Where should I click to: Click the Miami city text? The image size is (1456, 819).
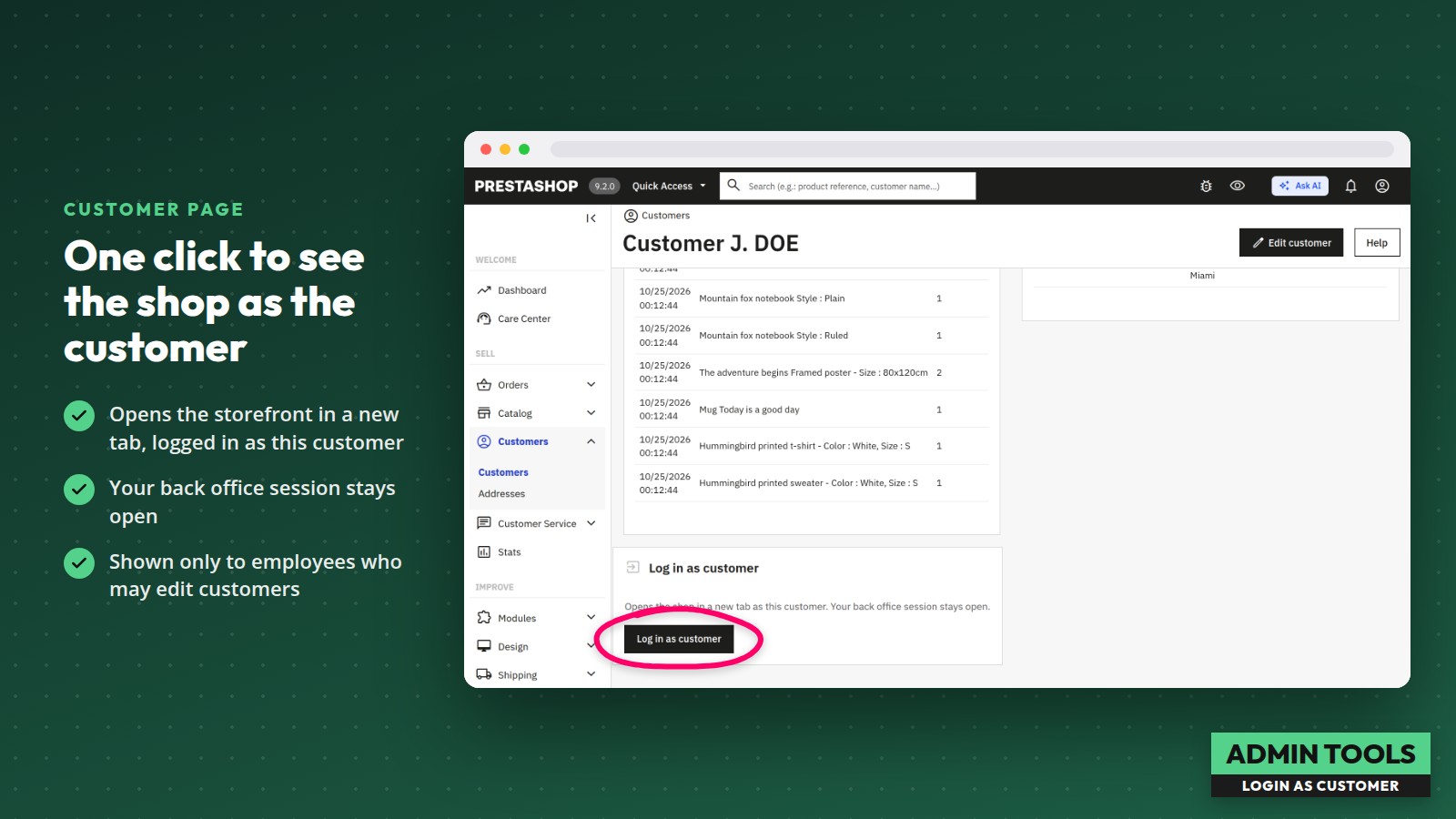1202,276
